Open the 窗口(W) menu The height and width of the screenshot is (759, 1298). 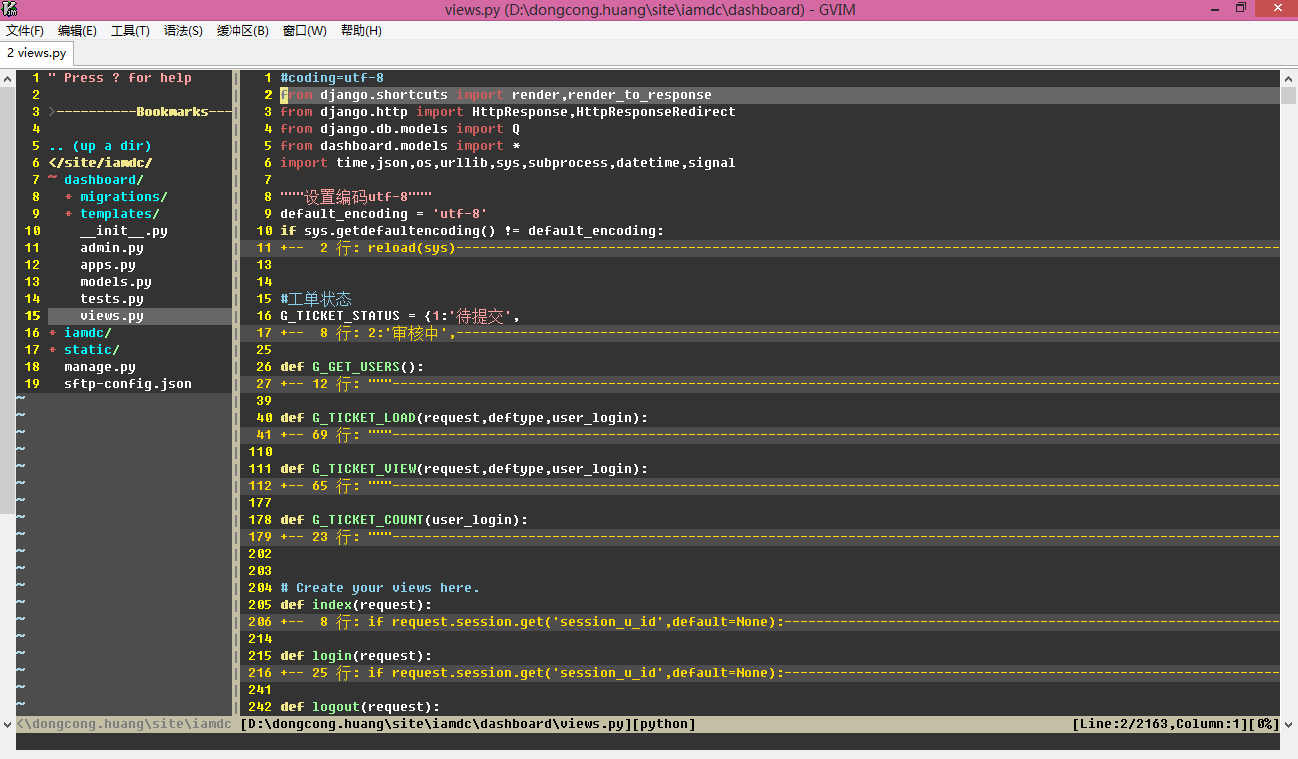point(302,31)
